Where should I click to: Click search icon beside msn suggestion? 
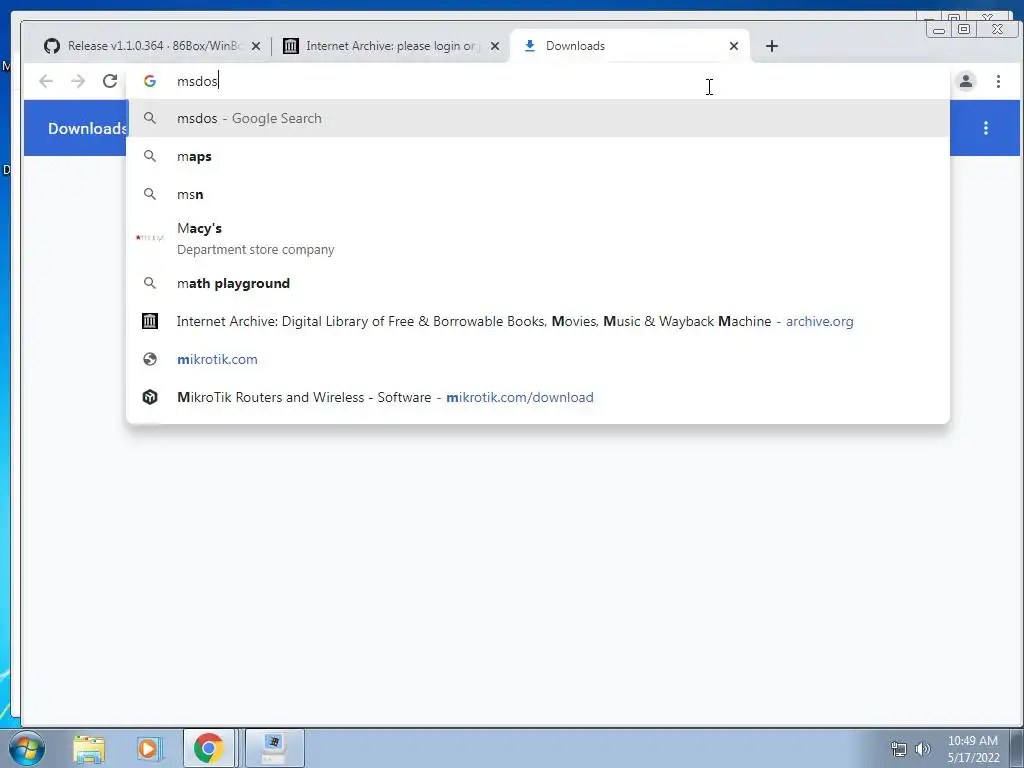click(x=150, y=194)
